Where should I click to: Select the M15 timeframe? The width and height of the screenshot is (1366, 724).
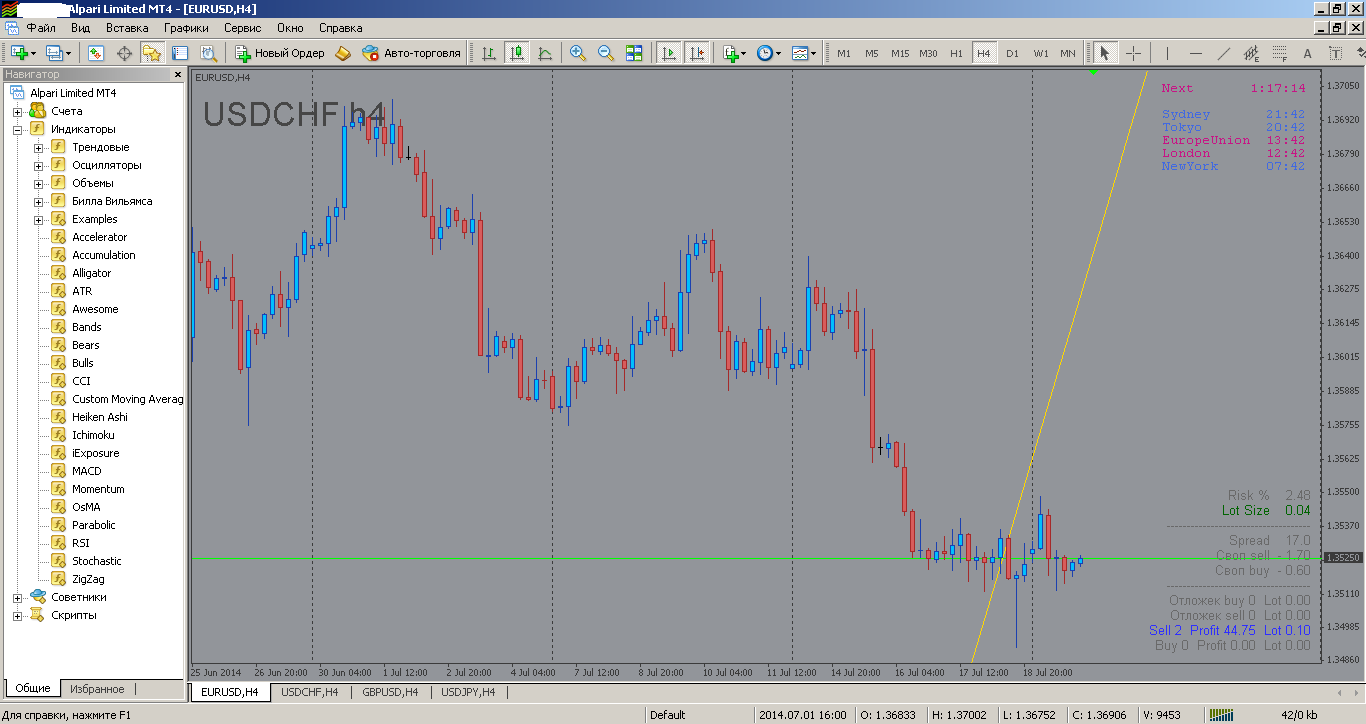pos(900,53)
